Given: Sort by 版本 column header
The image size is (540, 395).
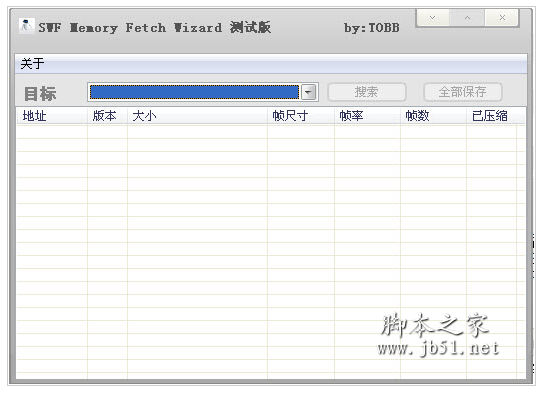Looking at the screenshot, I should (107, 116).
